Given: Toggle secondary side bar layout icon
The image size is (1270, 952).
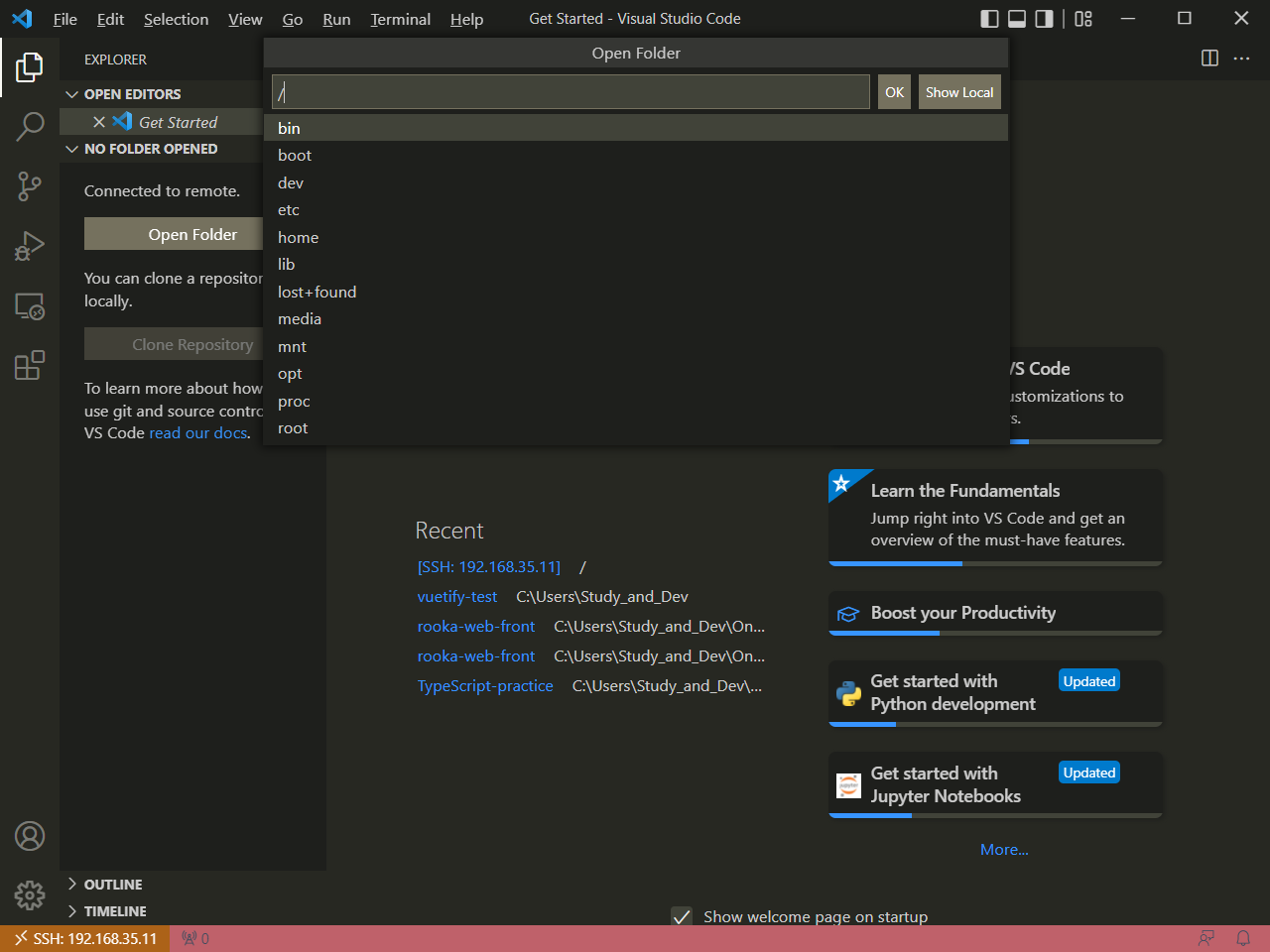Looking at the screenshot, I should tap(1044, 19).
